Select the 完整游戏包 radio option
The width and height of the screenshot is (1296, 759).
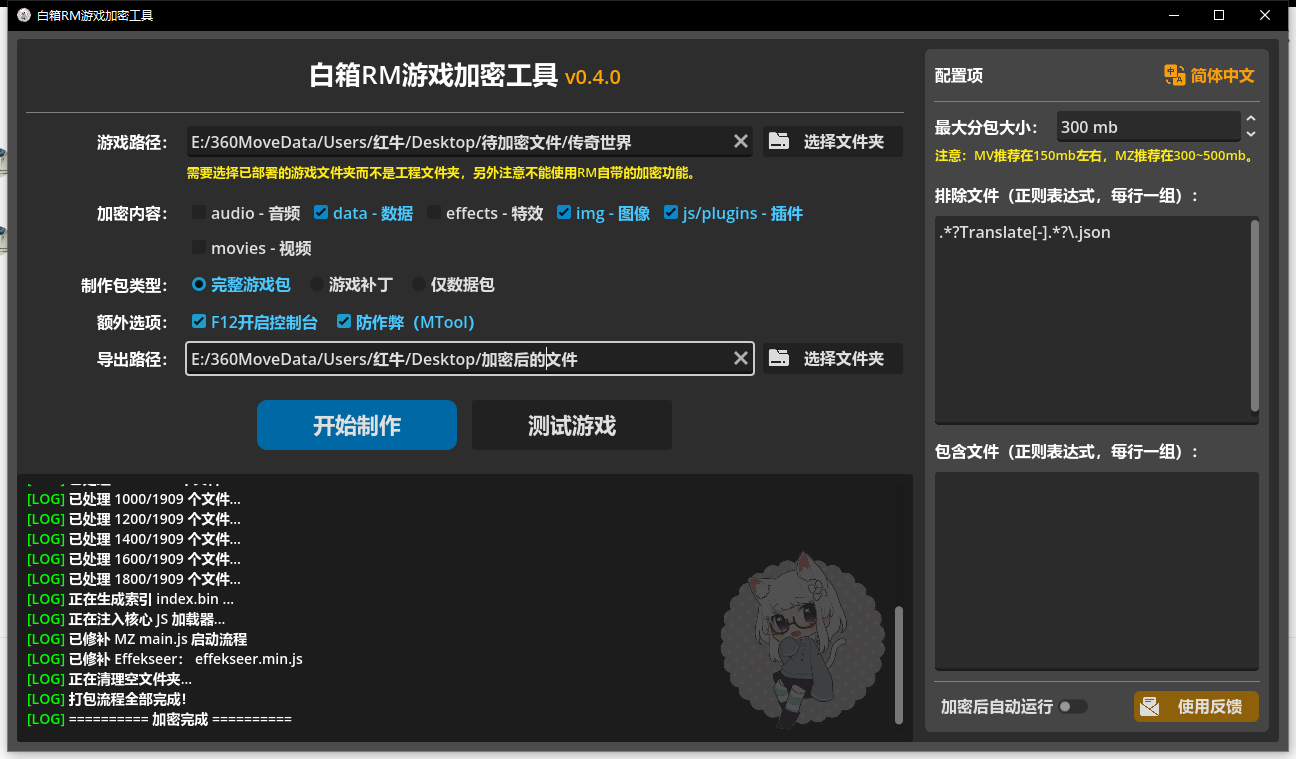coord(199,284)
